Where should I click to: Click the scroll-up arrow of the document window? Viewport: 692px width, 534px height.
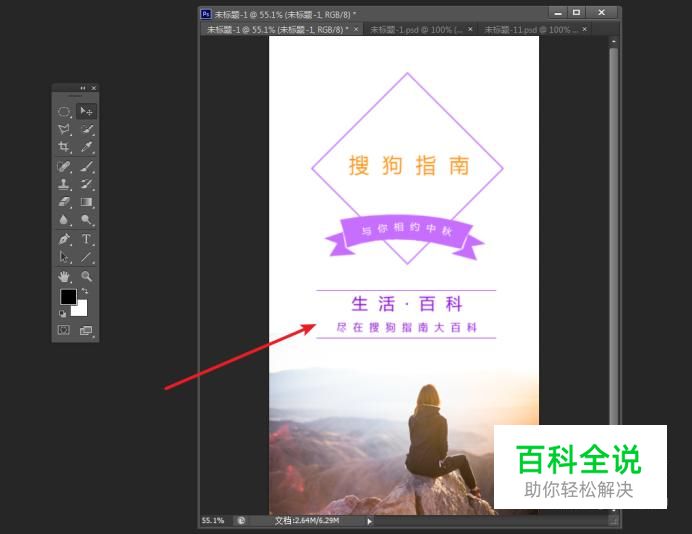[x=613, y=41]
